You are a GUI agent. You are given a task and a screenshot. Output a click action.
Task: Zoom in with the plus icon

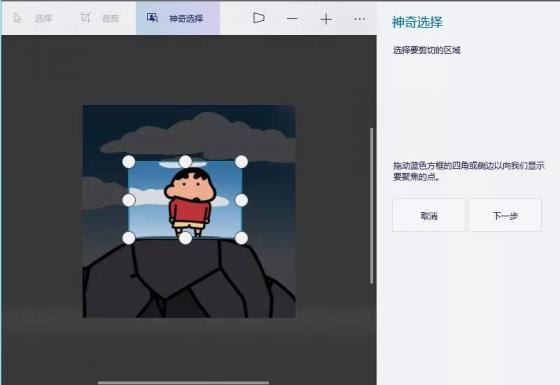pos(326,19)
